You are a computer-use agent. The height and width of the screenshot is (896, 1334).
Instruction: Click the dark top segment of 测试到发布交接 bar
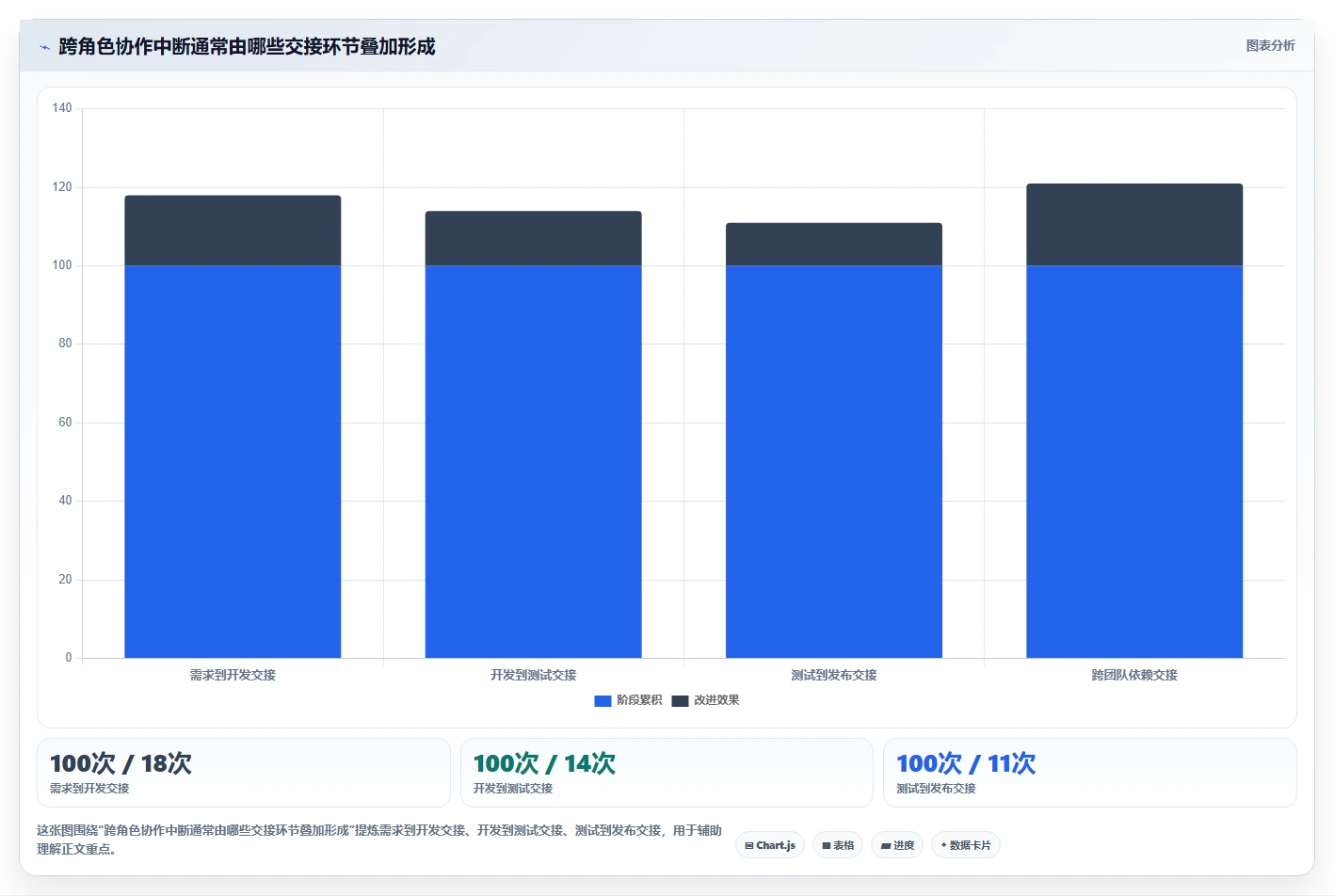834,245
